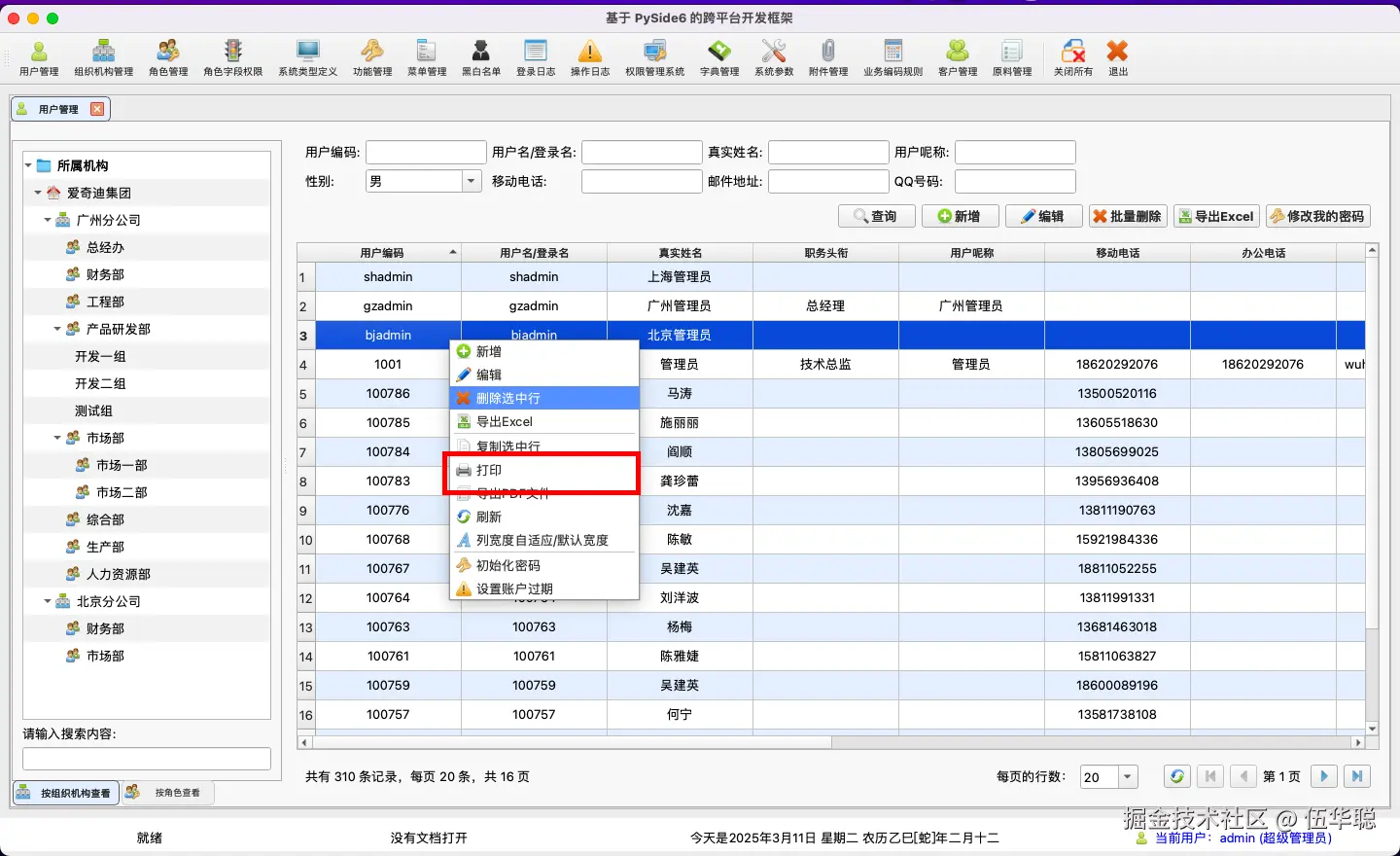Open 客户管理 toolbar icon

[958, 57]
